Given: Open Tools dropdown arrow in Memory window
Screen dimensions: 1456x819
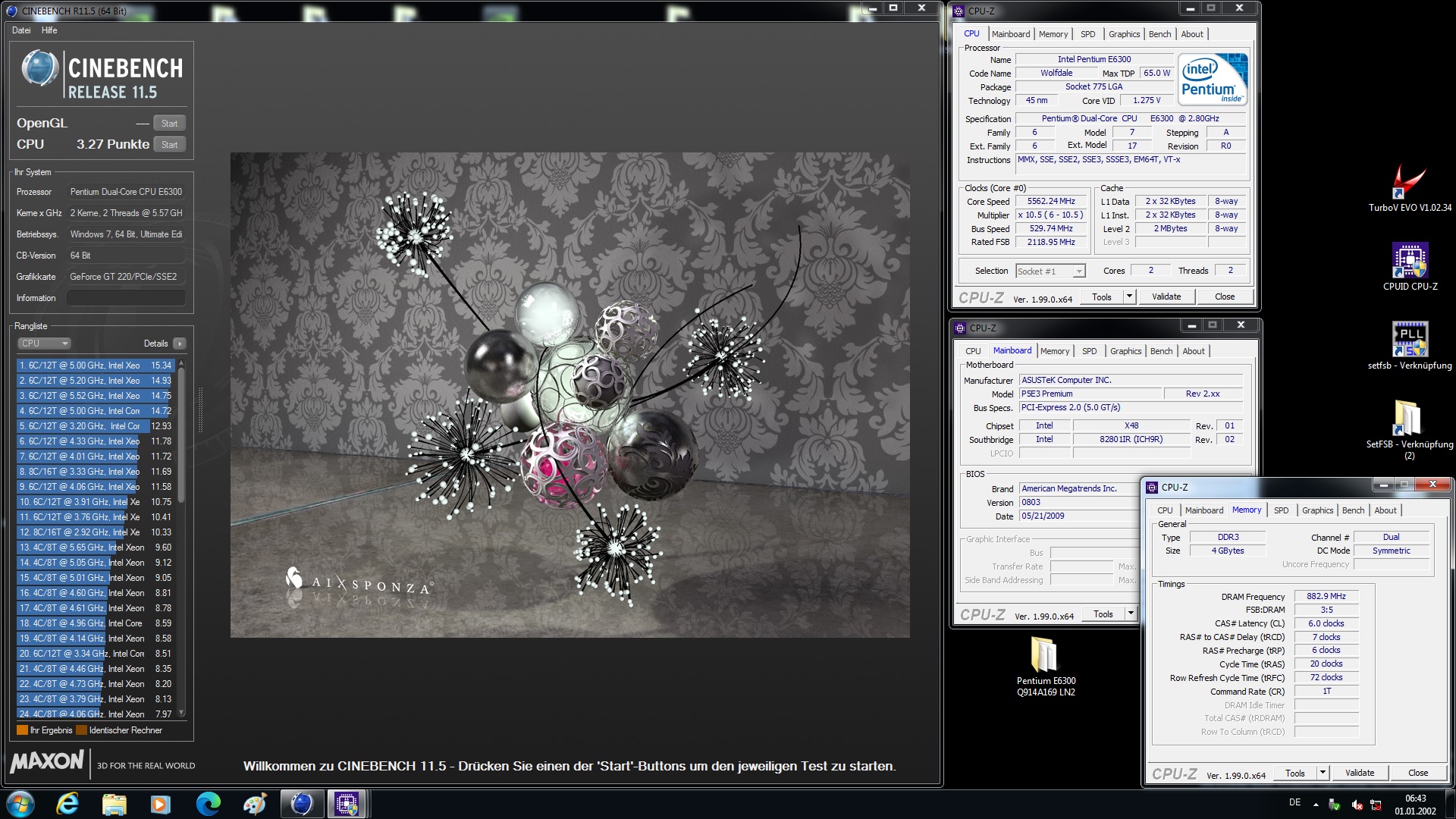Looking at the screenshot, I should [x=1323, y=773].
